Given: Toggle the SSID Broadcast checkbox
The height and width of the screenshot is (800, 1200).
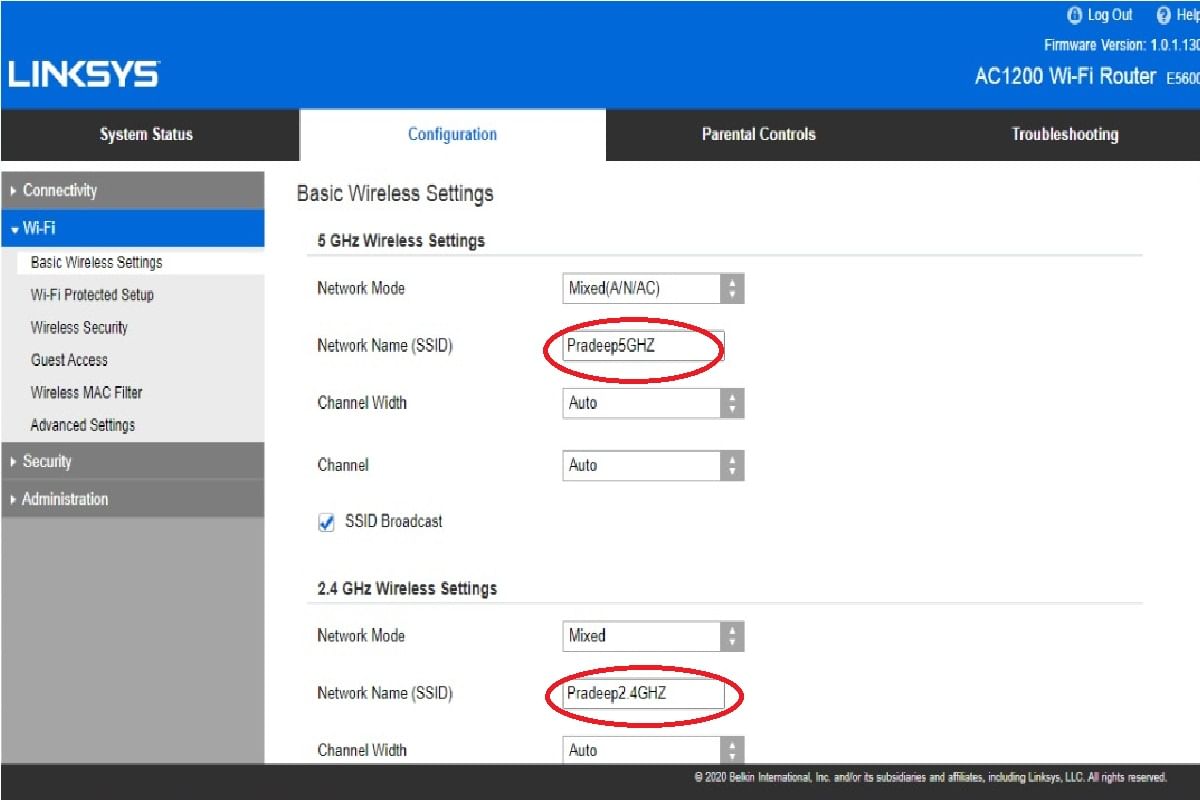Looking at the screenshot, I should tap(326, 523).
